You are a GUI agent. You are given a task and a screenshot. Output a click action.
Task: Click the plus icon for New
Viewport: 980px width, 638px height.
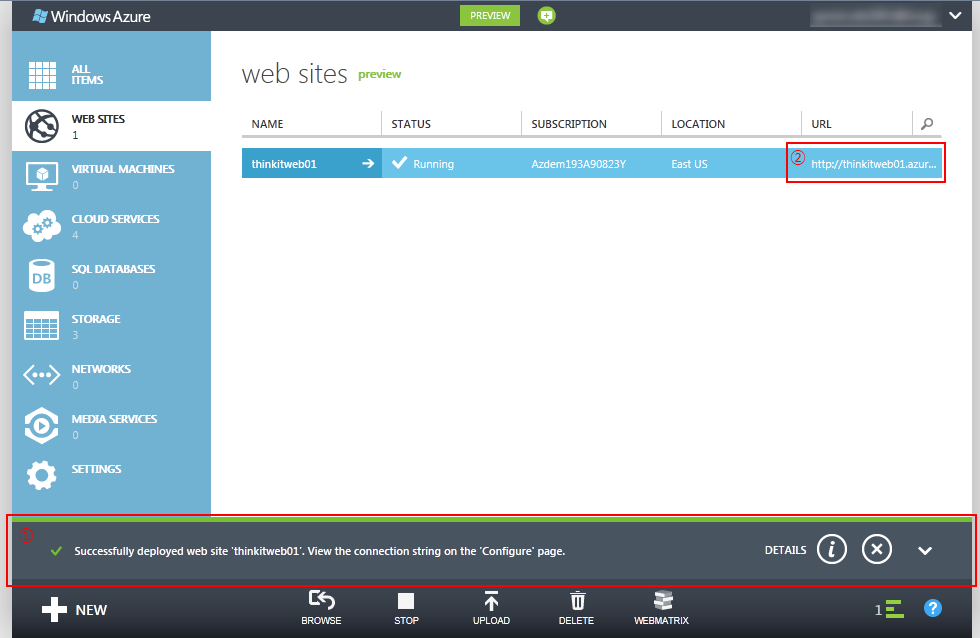(x=54, y=609)
